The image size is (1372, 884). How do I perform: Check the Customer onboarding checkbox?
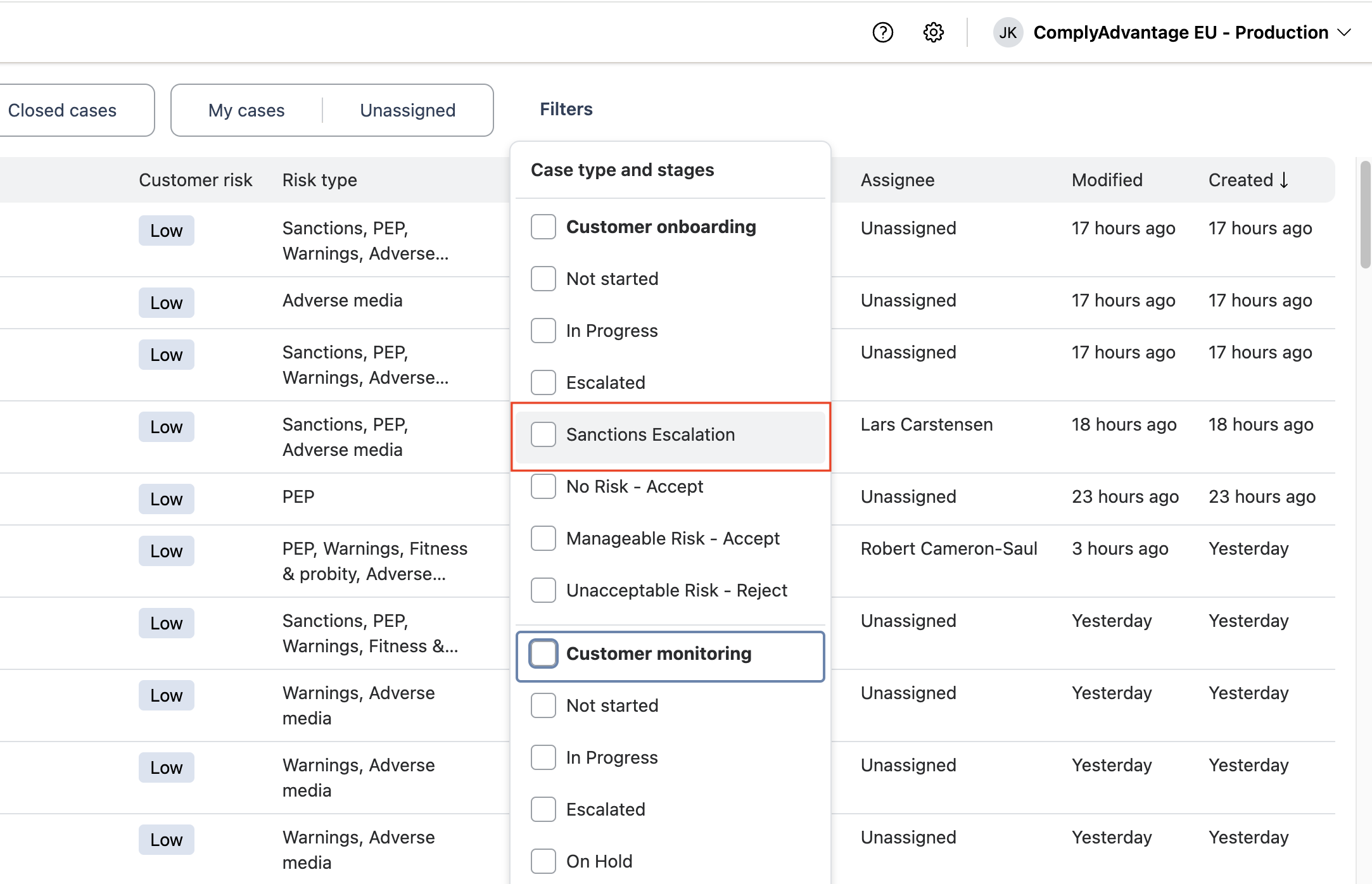(x=543, y=227)
